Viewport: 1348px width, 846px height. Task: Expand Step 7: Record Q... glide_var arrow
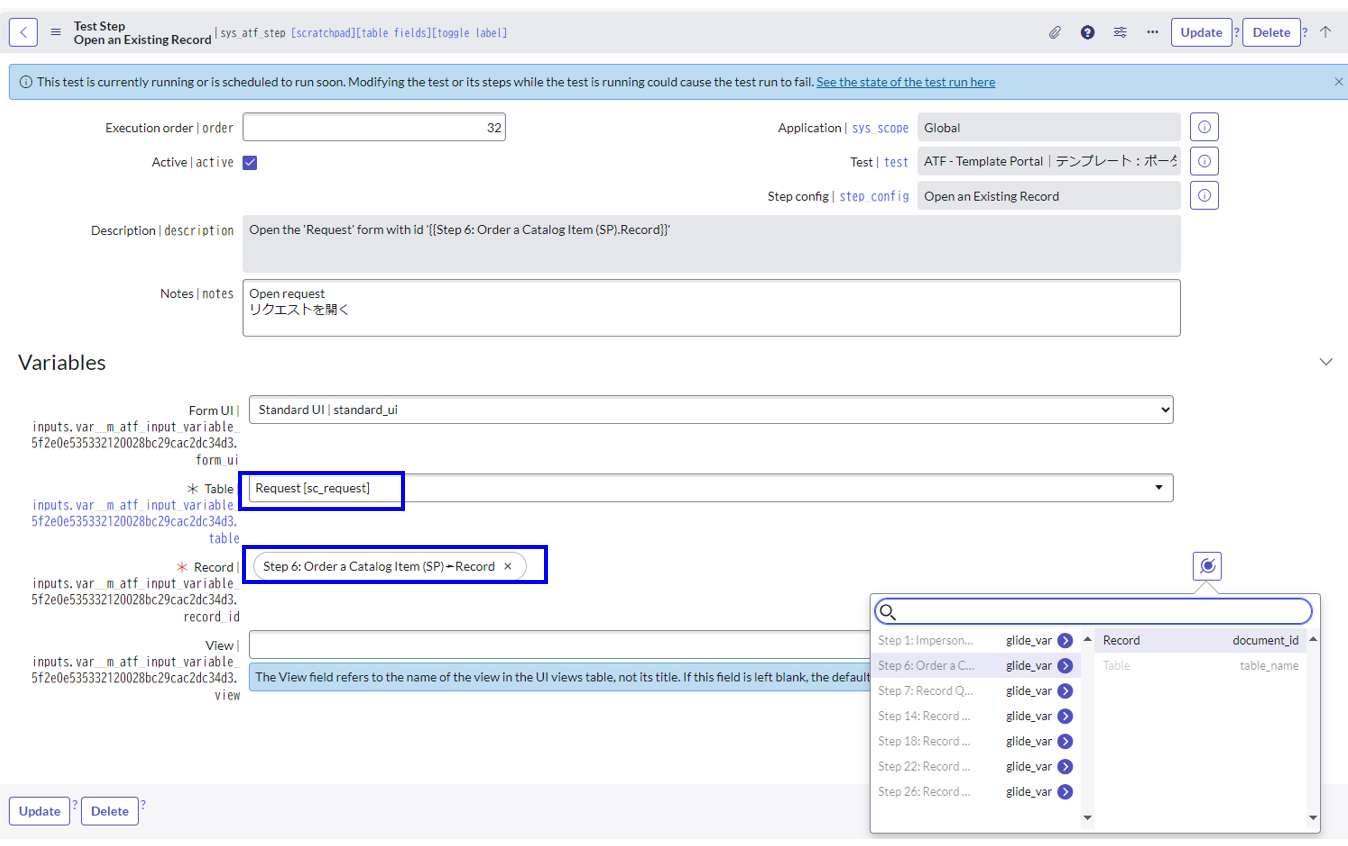pos(1065,691)
